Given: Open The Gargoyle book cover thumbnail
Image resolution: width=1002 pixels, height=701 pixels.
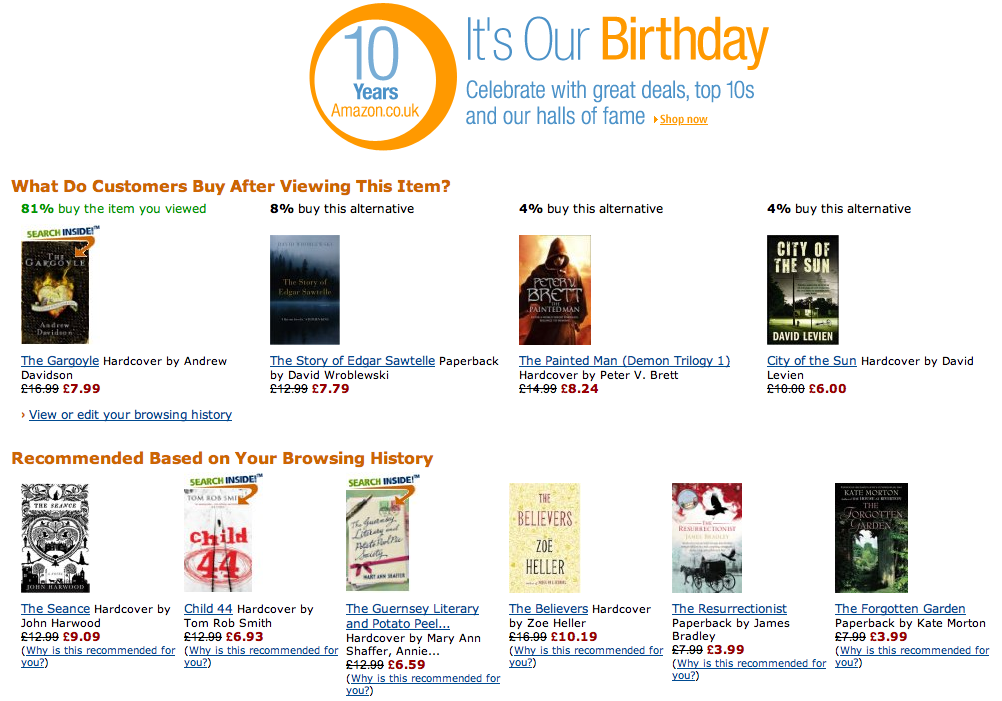Looking at the screenshot, I should point(55,291).
